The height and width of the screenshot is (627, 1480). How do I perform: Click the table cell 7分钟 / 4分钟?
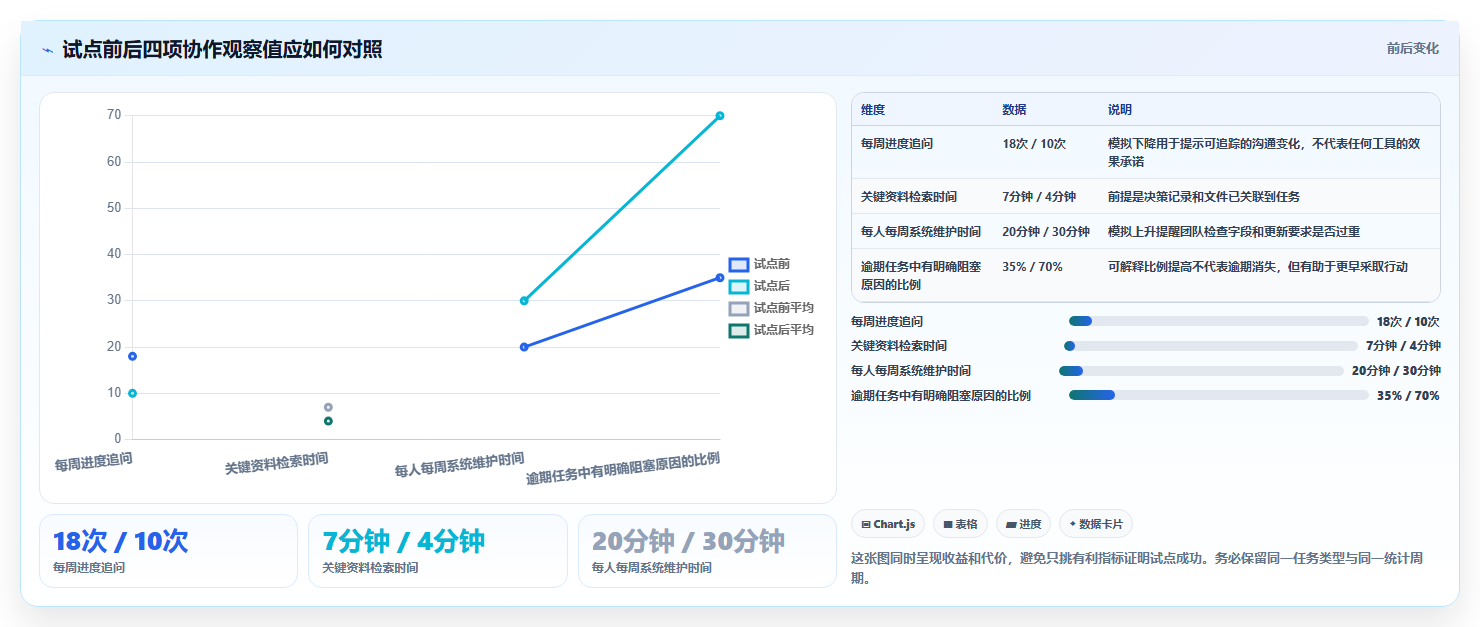point(1039,197)
